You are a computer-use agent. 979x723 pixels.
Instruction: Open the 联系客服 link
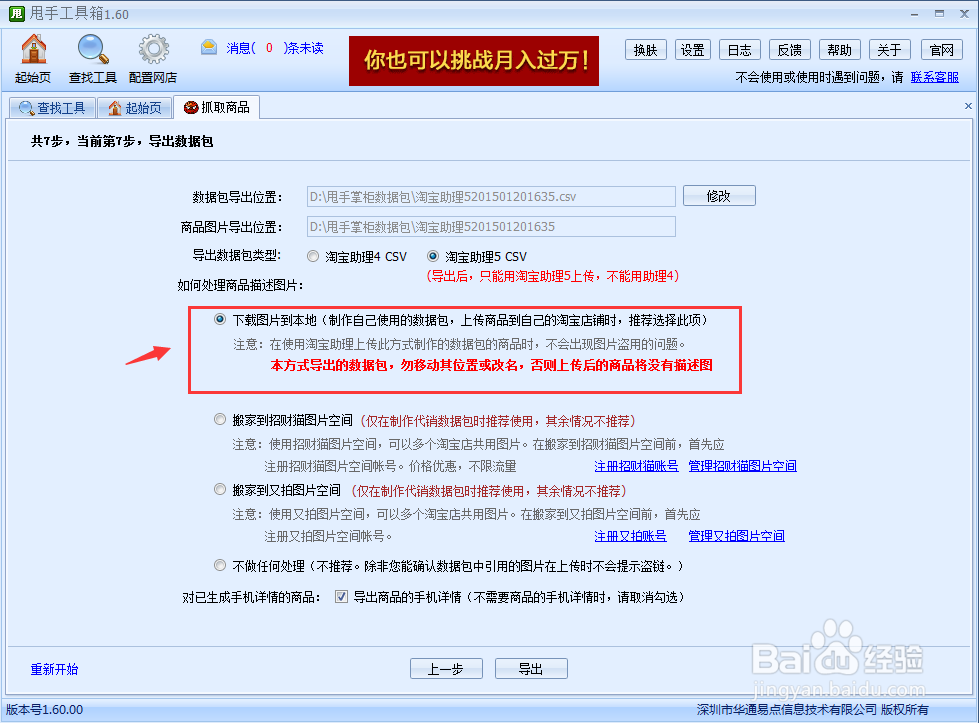coord(935,76)
